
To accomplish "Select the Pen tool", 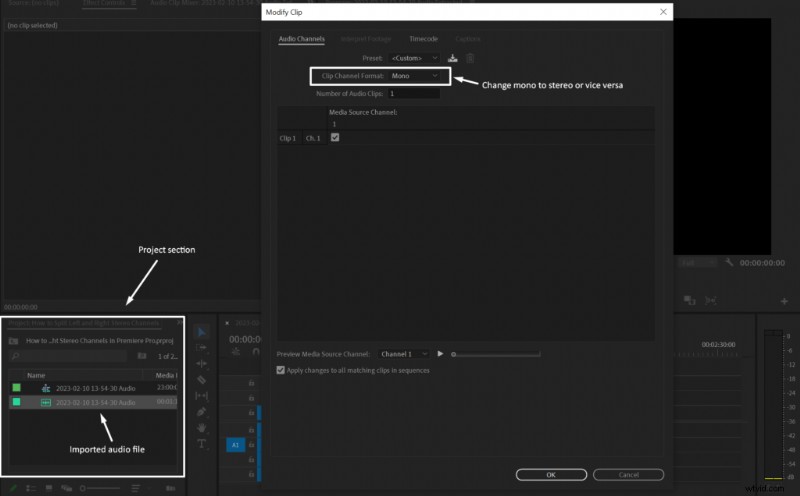I will (x=202, y=411).
